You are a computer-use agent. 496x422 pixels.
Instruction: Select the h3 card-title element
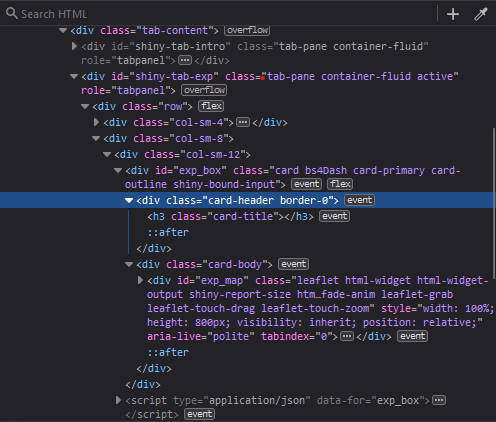230,217
